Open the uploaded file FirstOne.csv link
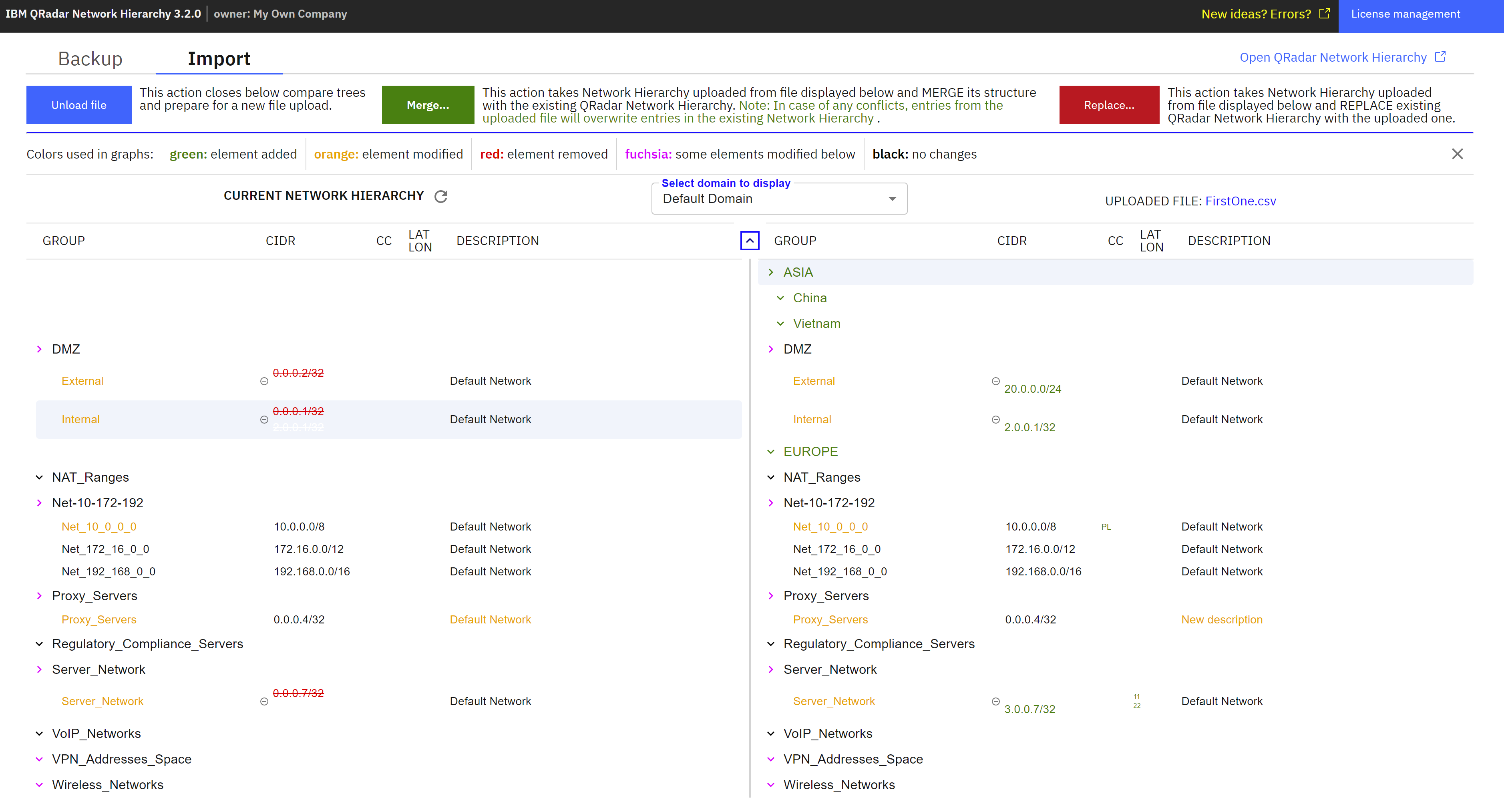Viewport: 1504px width, 812px height. pos(1241,201)
